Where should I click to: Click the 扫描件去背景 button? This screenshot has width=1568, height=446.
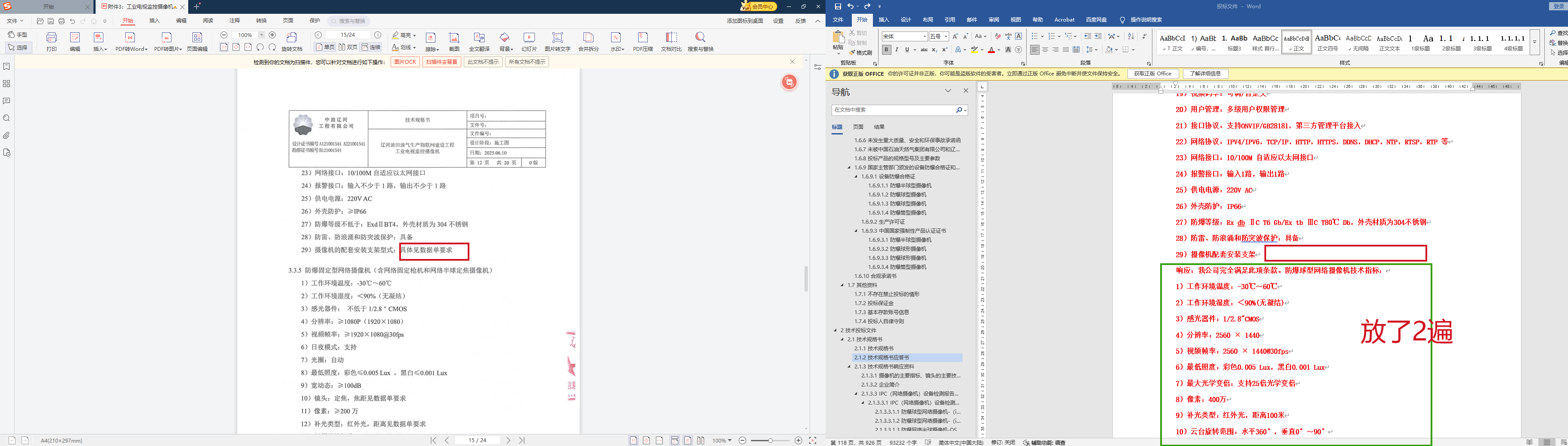441,62
